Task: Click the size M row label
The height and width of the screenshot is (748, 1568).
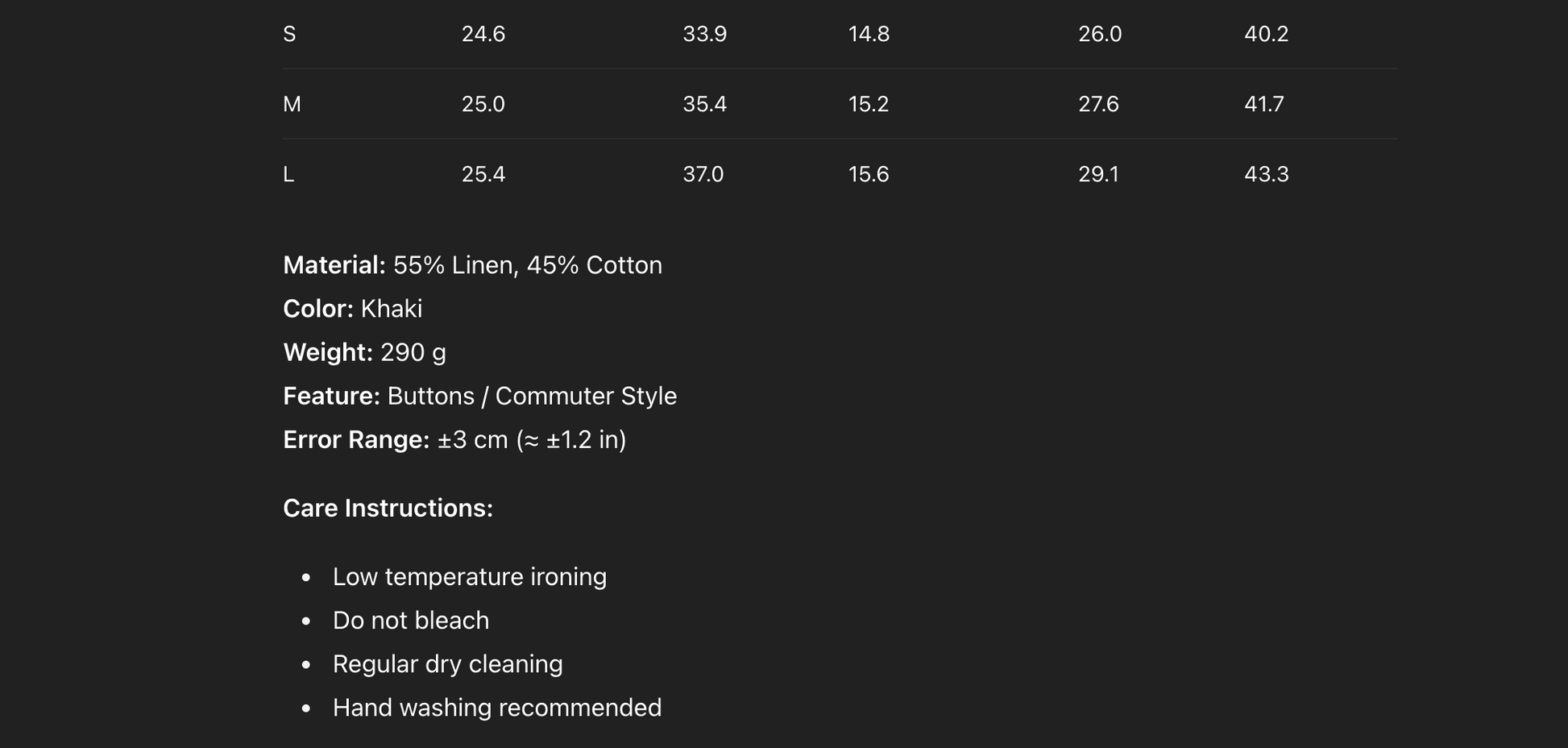Action: pyautogui.click(x=292, y=104)
